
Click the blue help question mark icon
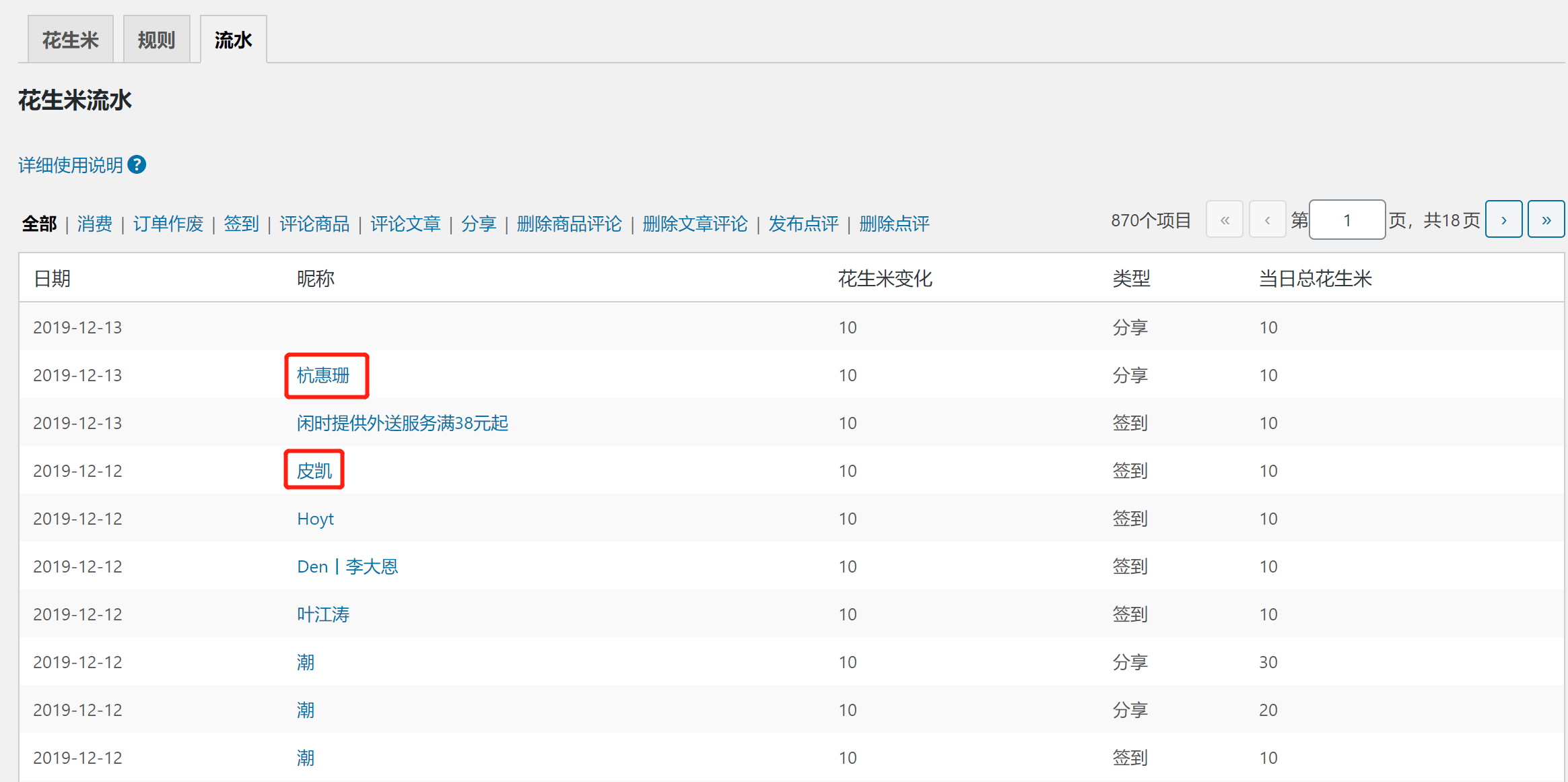pos(137,165)
